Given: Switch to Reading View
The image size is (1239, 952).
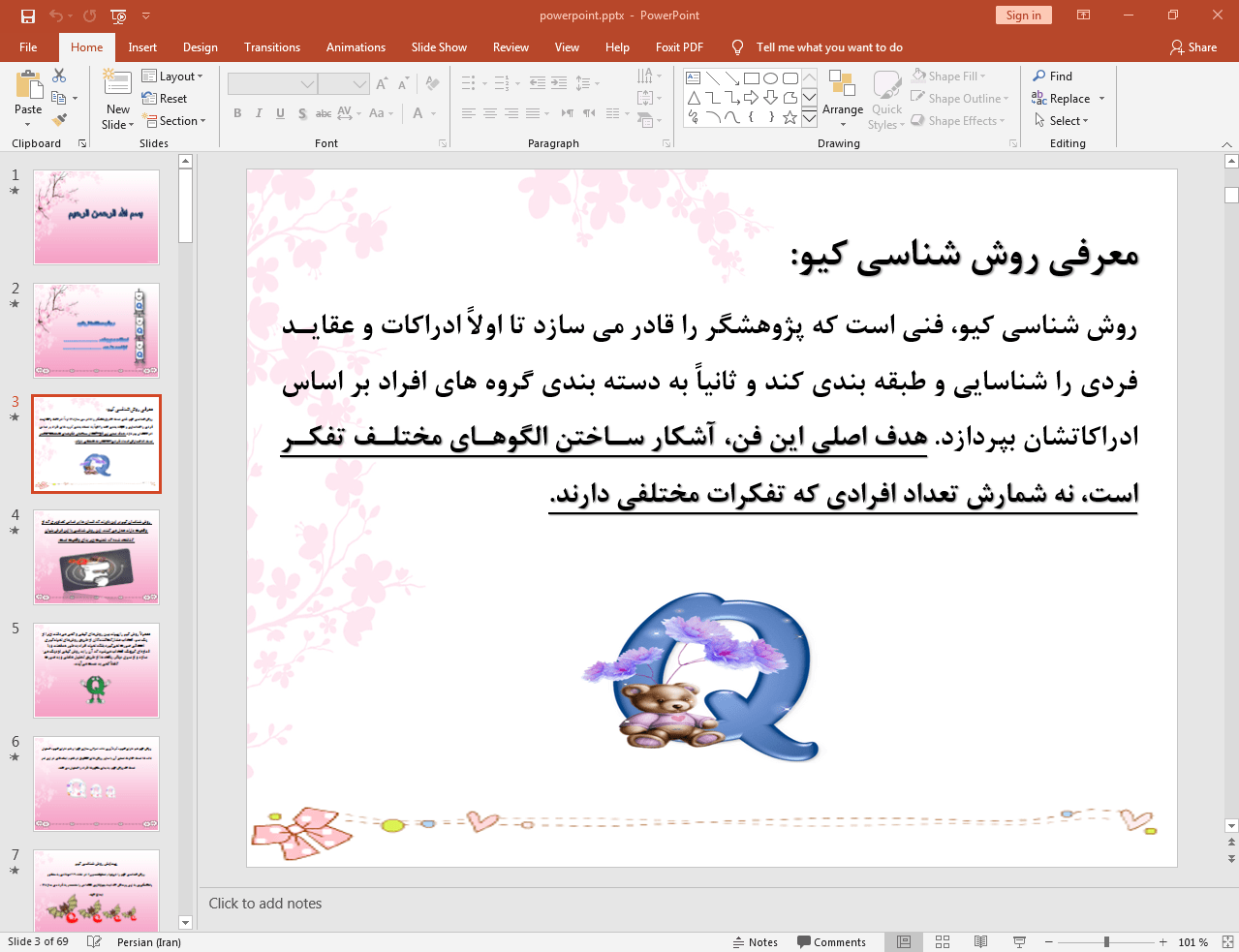Looking at the screenshot, I should tap(980, 942).
